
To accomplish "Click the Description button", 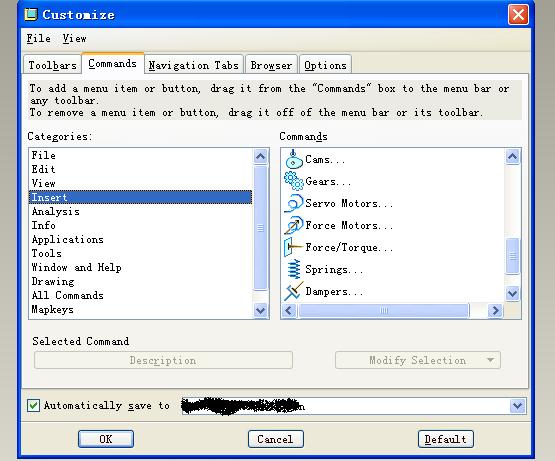I will (163, 360).
